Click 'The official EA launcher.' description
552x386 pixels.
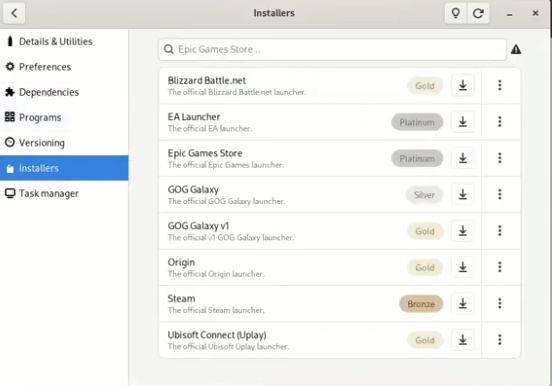210,129
